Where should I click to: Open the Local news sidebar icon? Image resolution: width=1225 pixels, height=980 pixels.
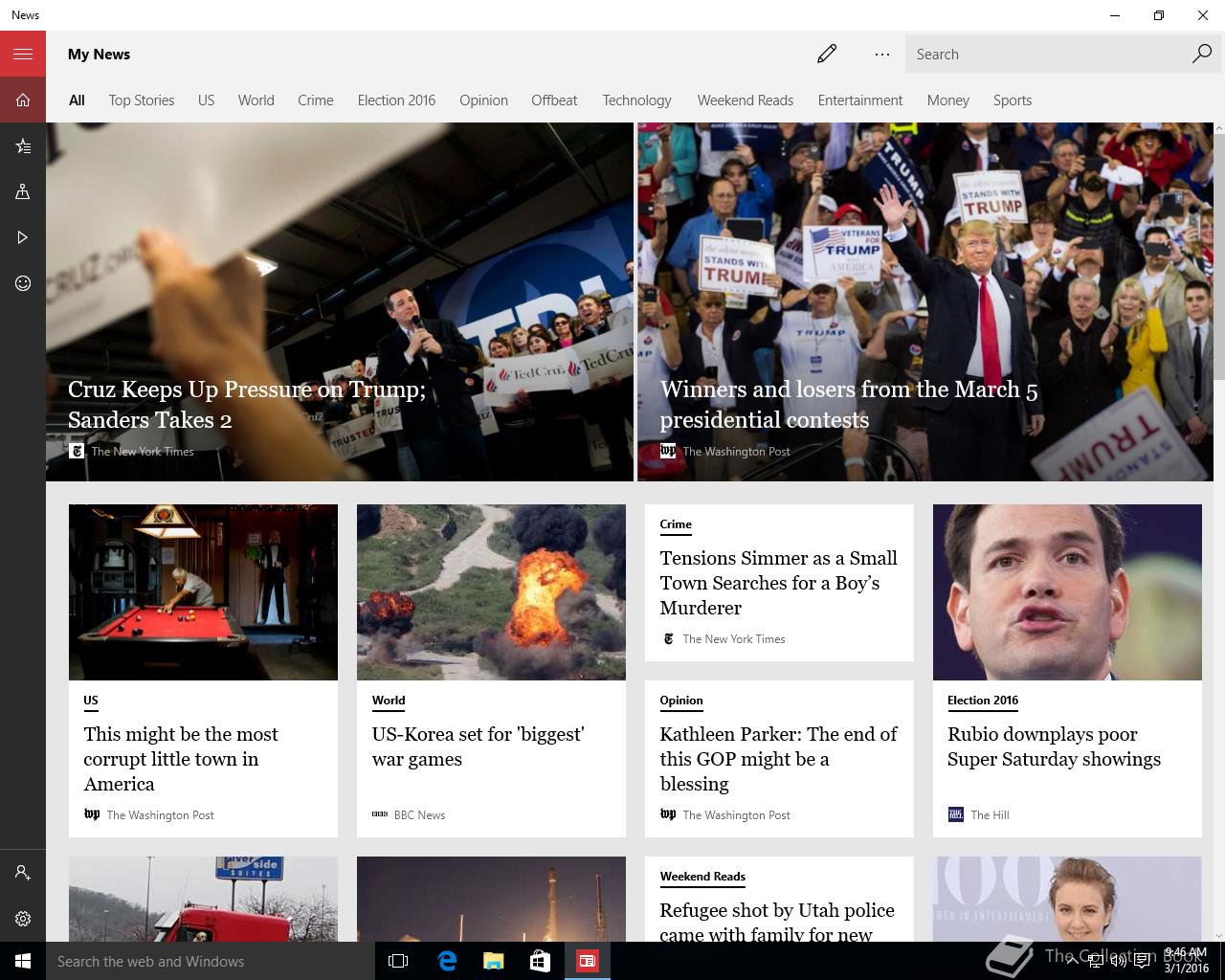23,191
